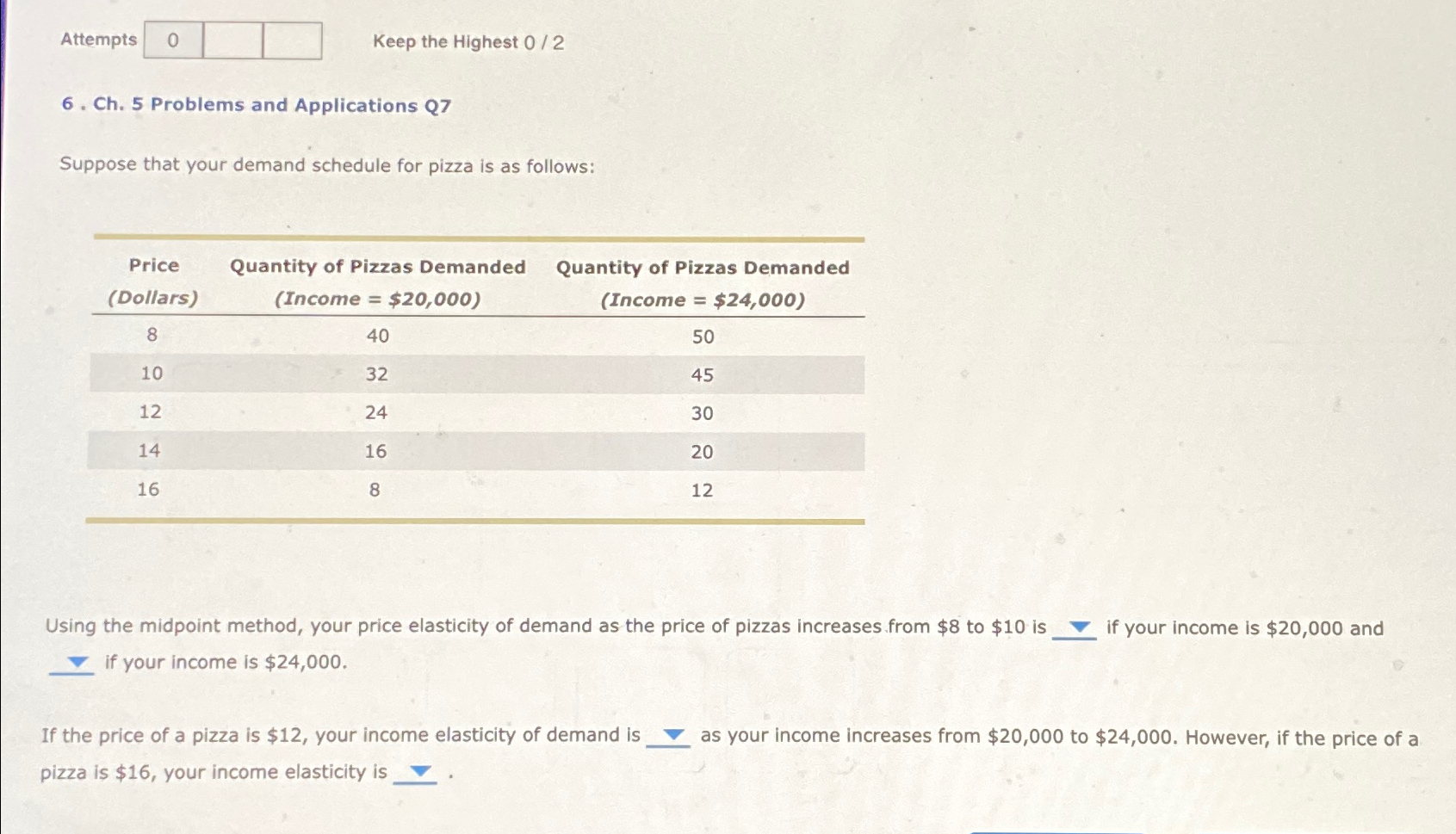This screenshot has width=1456, height=834.
Task: Click the table cell showing quantity 16
Action: 376,451
